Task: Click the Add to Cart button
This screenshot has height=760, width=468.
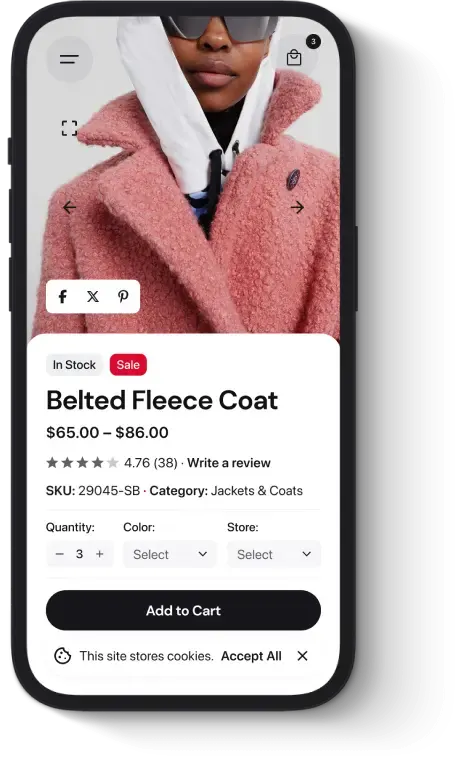Action: [183, 610]
